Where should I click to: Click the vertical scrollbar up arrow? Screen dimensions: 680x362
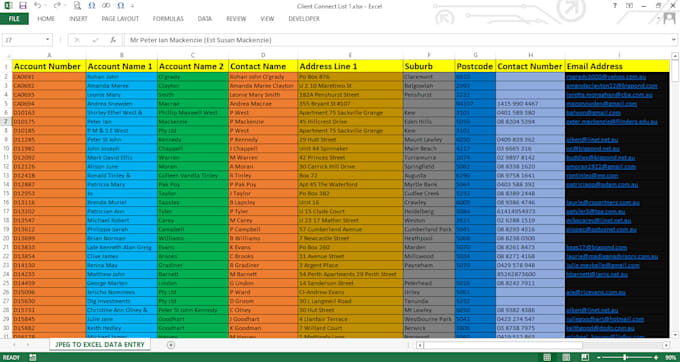pos(675,55)
